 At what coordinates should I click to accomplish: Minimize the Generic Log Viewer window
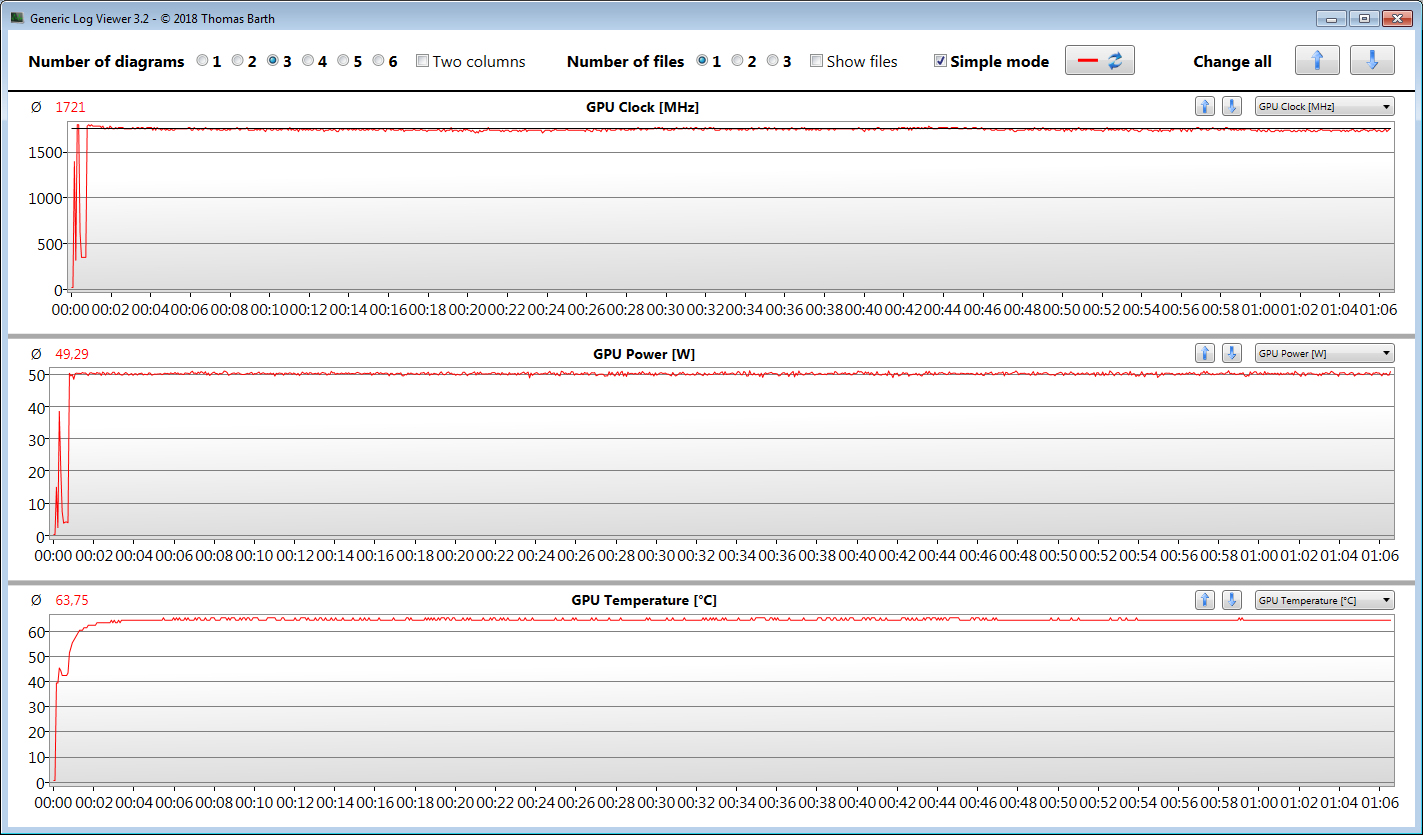click(x=1331, y=18)
